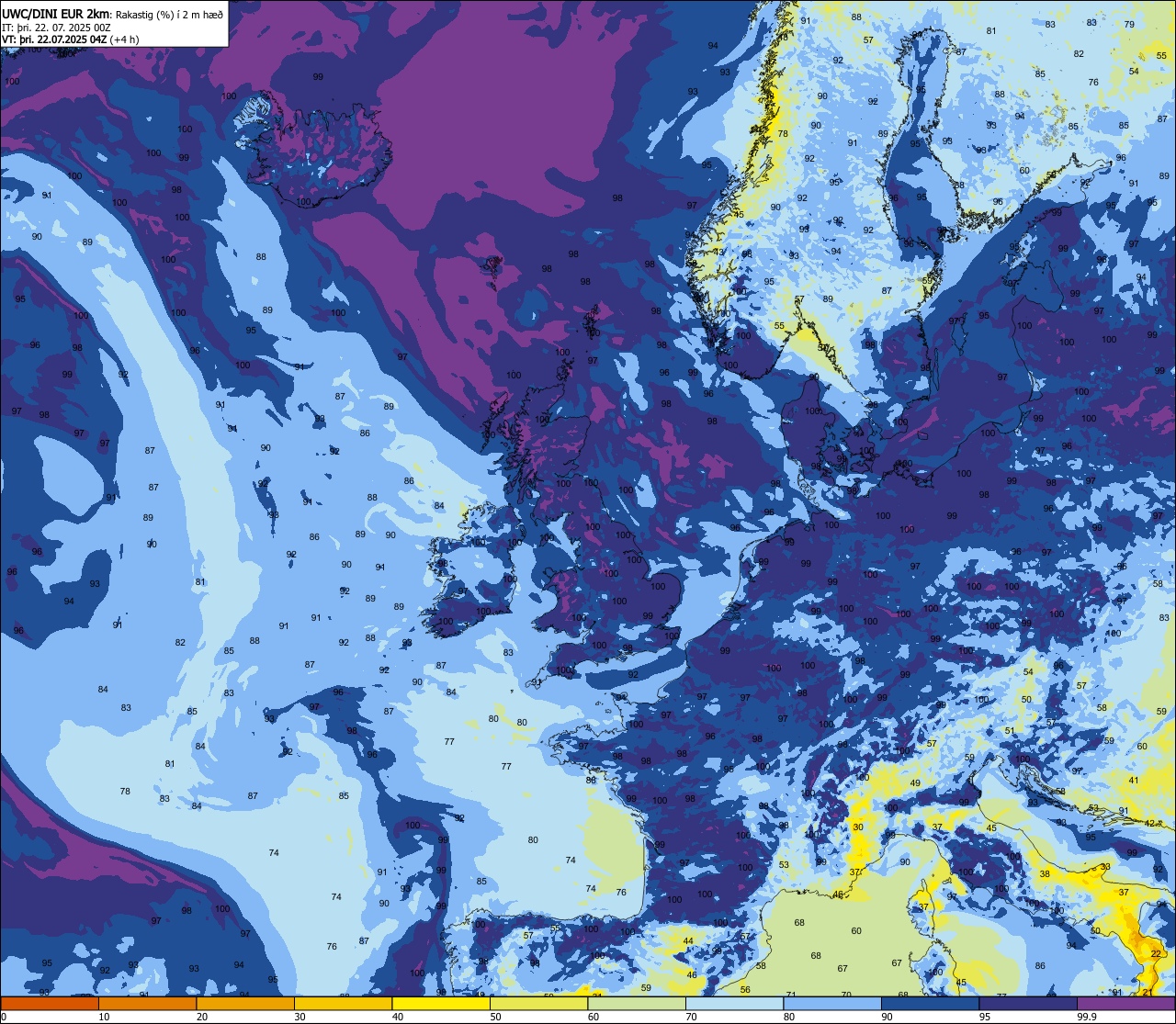Click the 0–10 dark orange legend swatch
The image size is (1176, 1024).
tap(50, 1003)
